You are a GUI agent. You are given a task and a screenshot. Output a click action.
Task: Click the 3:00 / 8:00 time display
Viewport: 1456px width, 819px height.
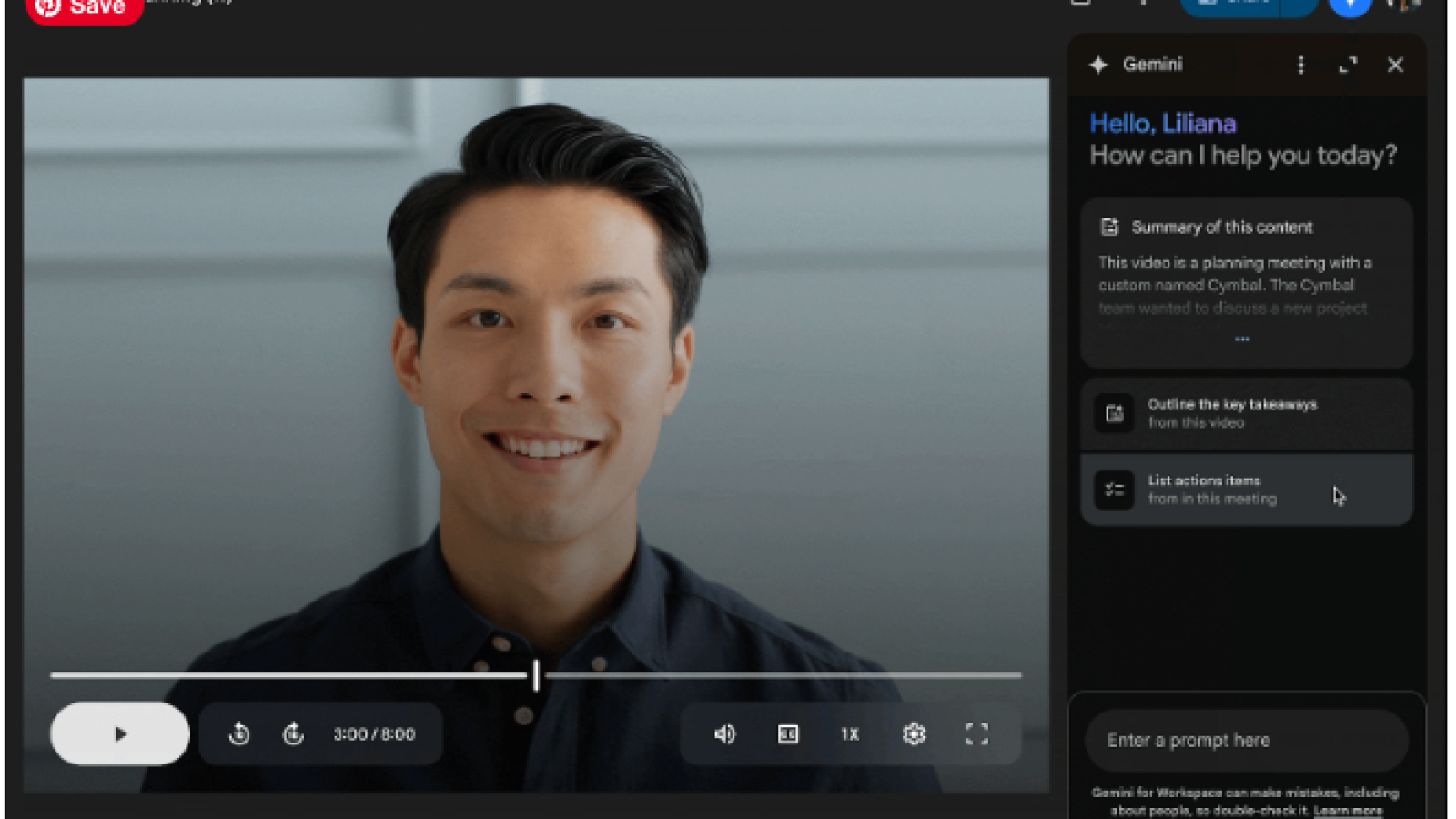click(374, 733)
